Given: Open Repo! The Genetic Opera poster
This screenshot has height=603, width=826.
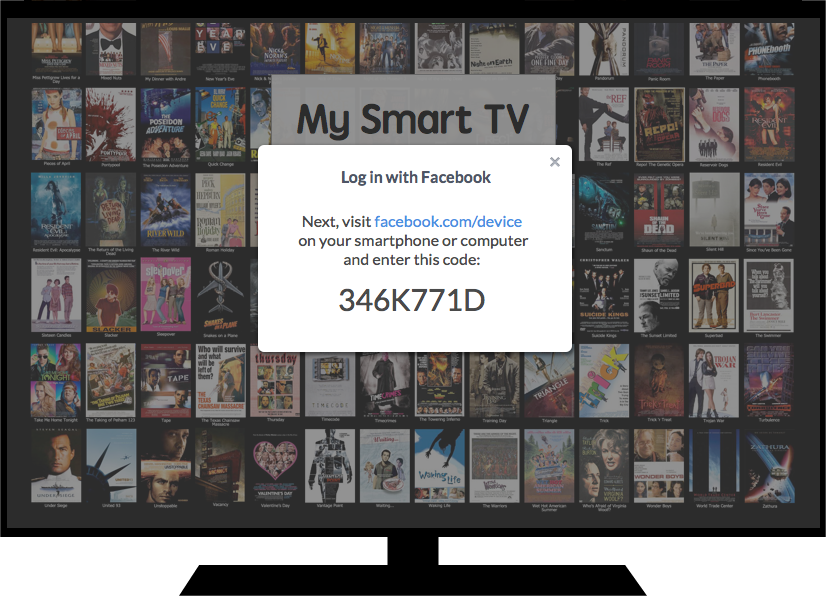Looking at the screenshot, I should (659, 124).
